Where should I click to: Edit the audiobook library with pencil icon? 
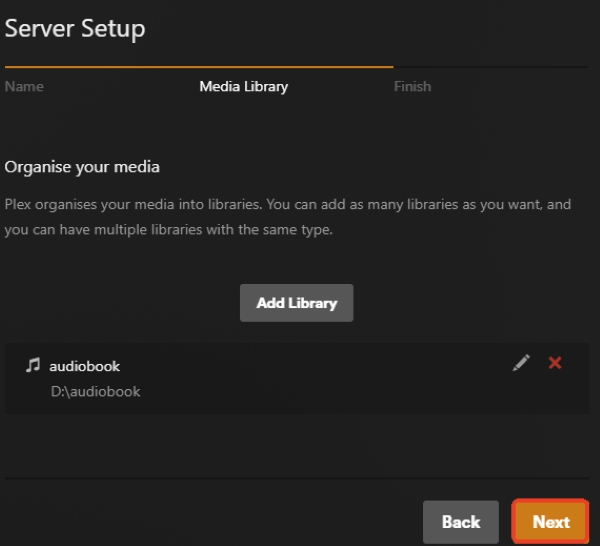point(521,362)
